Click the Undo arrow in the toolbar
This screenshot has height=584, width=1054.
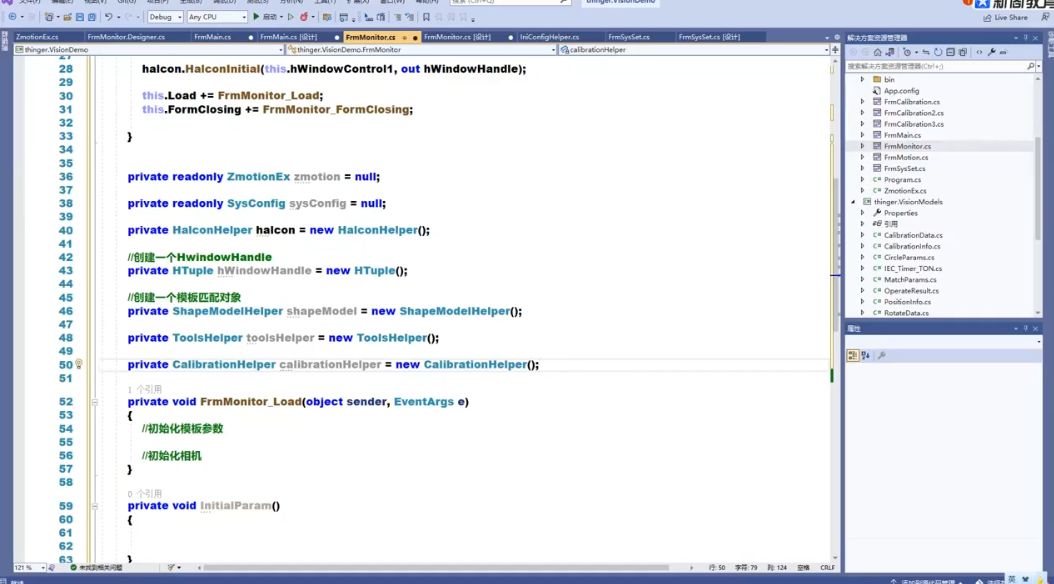coord(108,17)
